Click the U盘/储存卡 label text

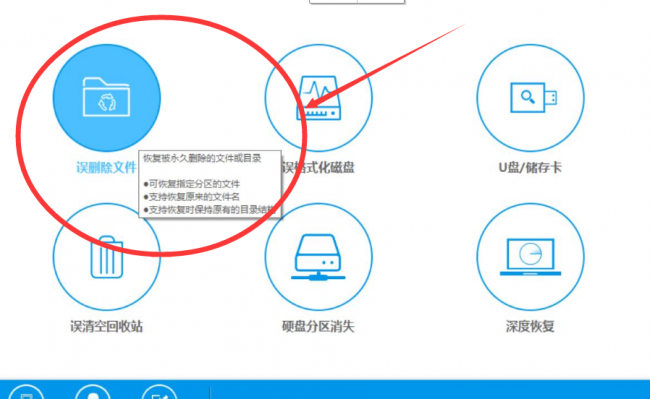pos(530,167)
